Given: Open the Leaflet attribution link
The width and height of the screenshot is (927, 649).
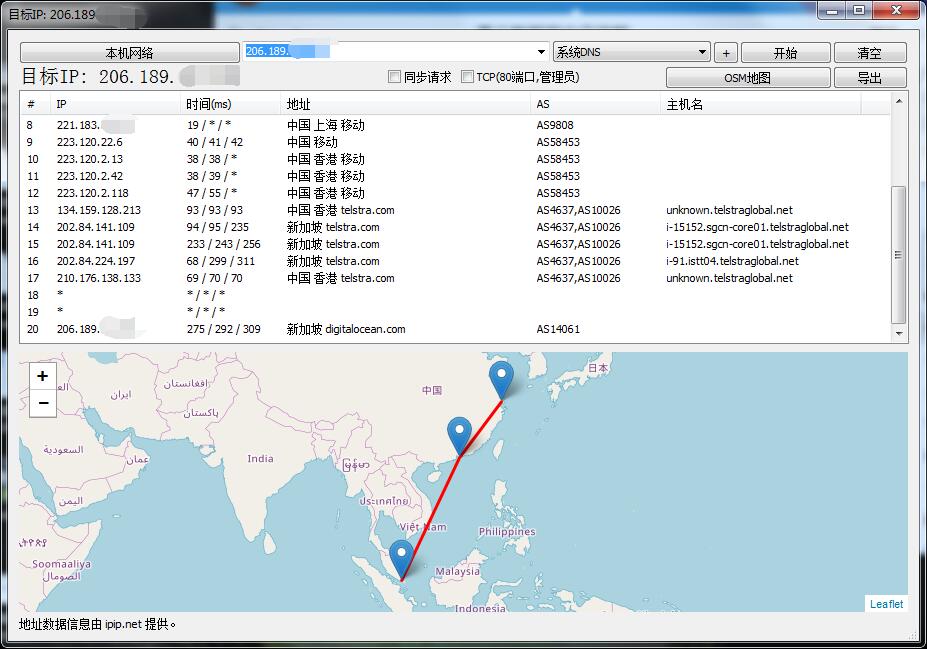Looking at the screenshot, I should point(886,604).
